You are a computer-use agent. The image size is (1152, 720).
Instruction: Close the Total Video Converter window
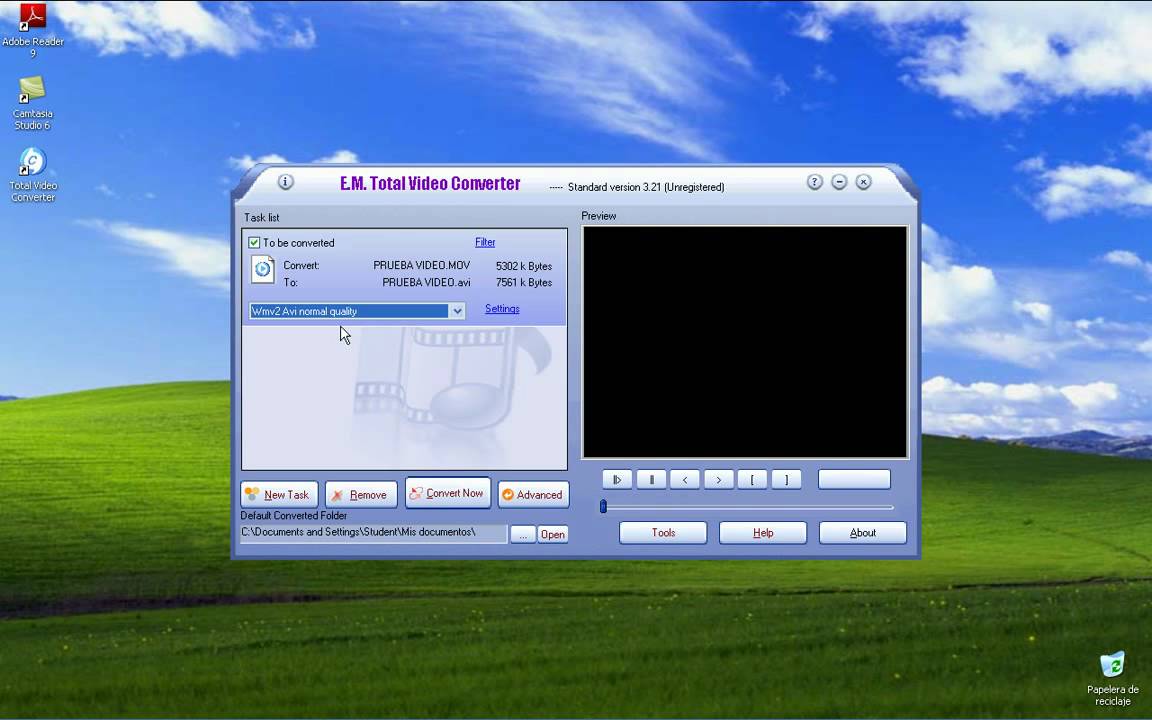point(864,182)
